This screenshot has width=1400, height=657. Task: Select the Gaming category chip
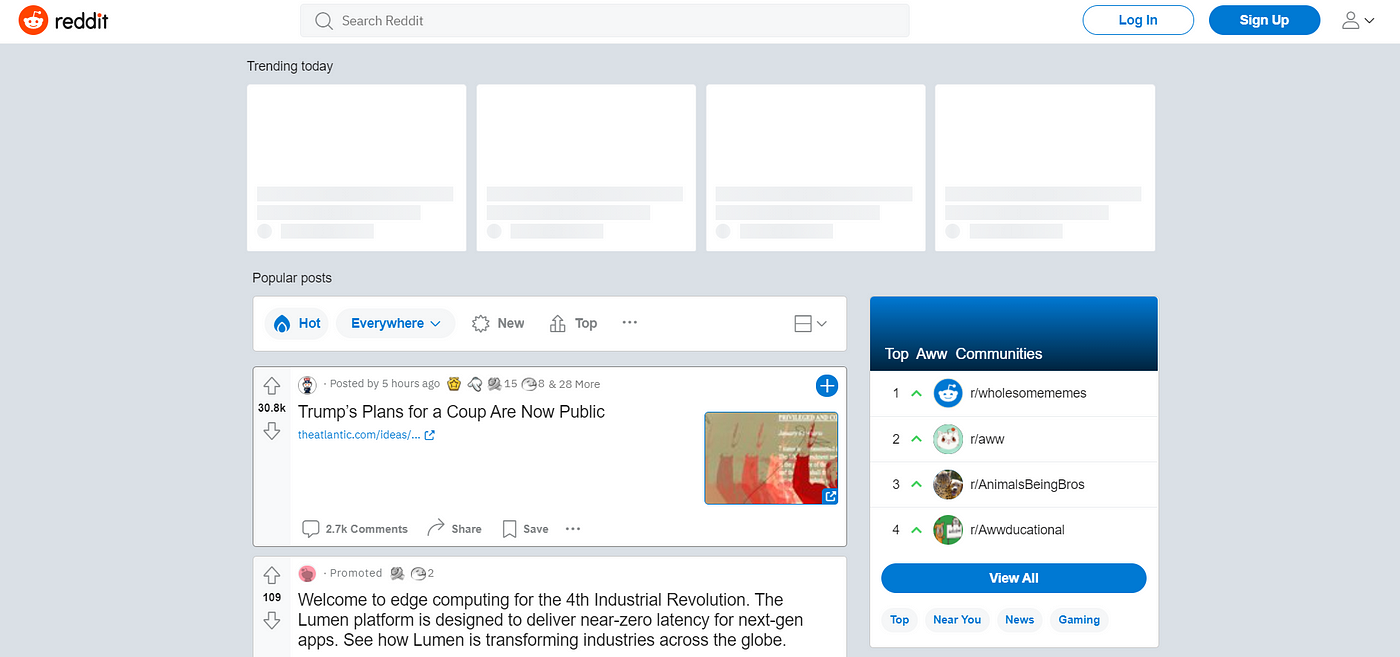[x=1079, y=620]
